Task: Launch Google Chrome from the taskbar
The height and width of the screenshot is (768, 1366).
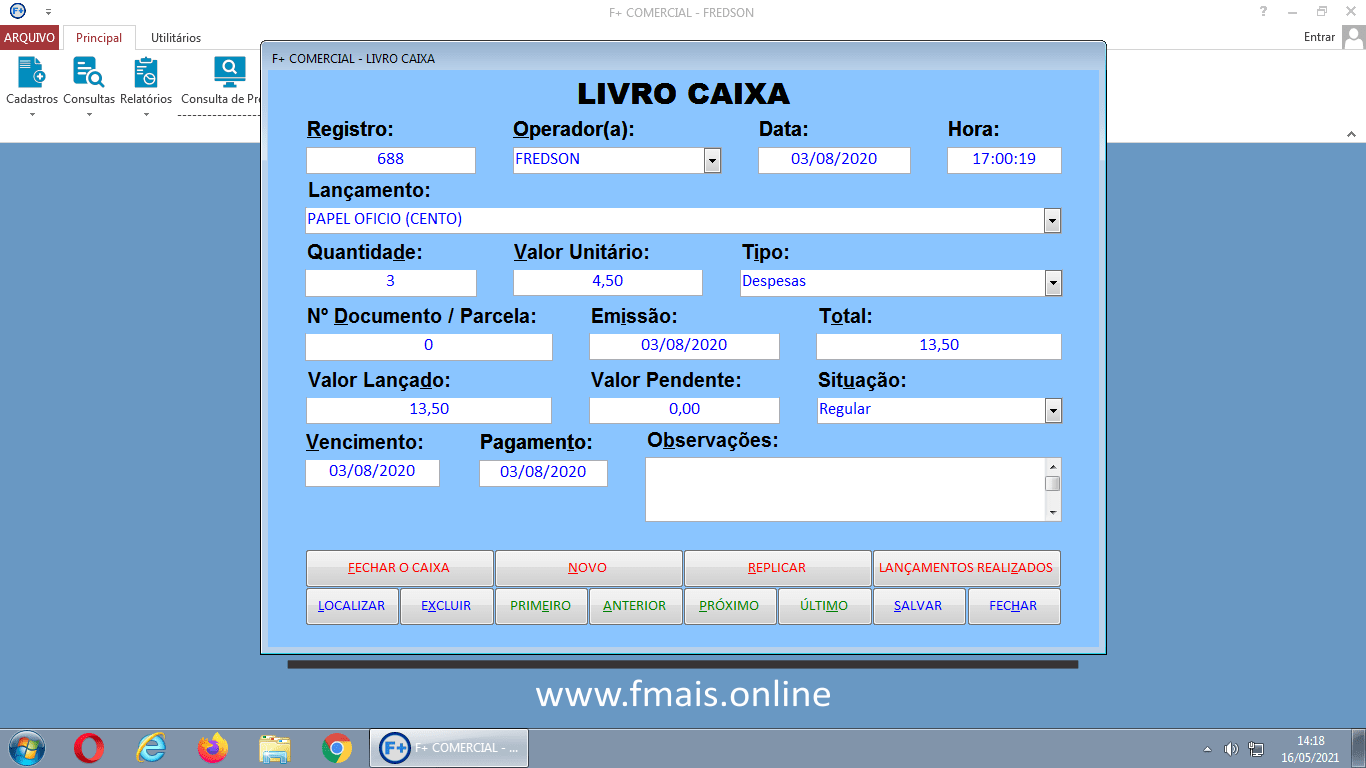Action: [337, 747]
